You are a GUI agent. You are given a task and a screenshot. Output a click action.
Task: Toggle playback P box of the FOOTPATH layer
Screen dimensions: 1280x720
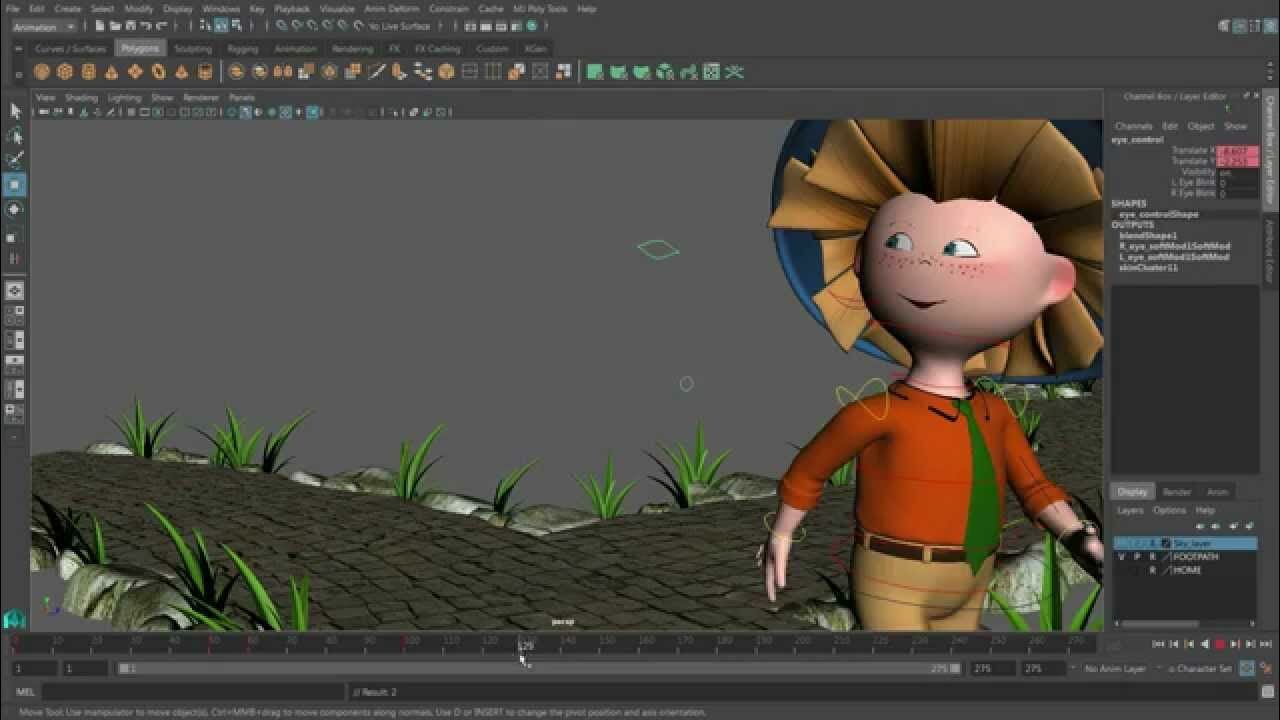click(1137, 557)
